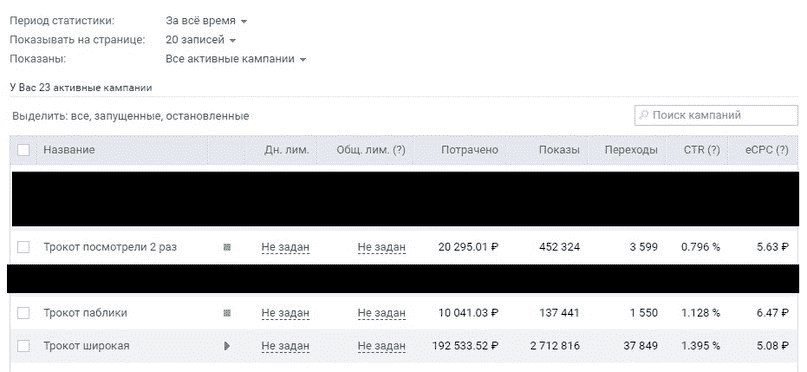Click the eCPC (?) help column header
The width and height of the screenshot is (807, 372).
coord(766,150)
